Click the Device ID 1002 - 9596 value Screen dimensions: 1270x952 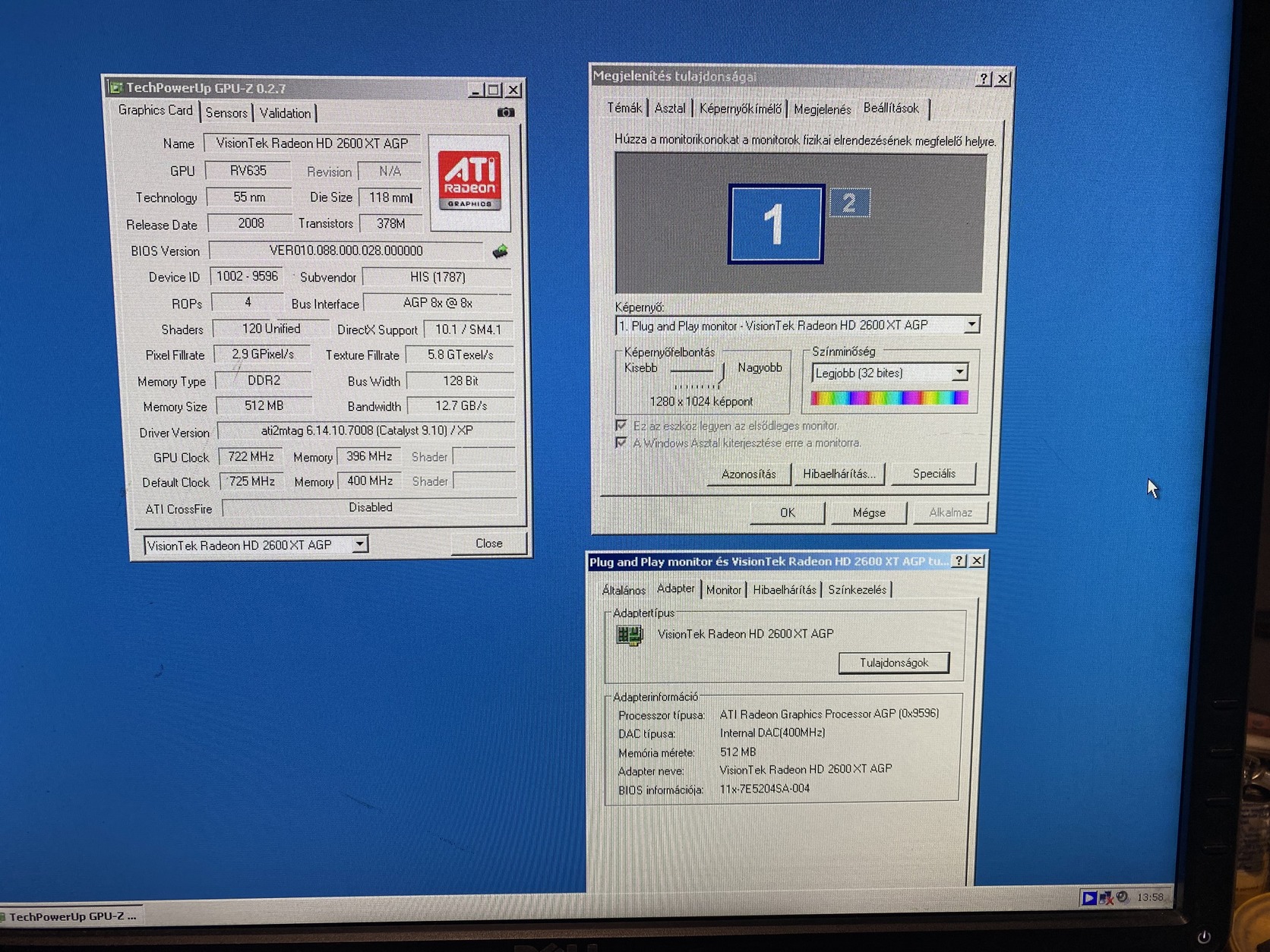pos(247,276)
